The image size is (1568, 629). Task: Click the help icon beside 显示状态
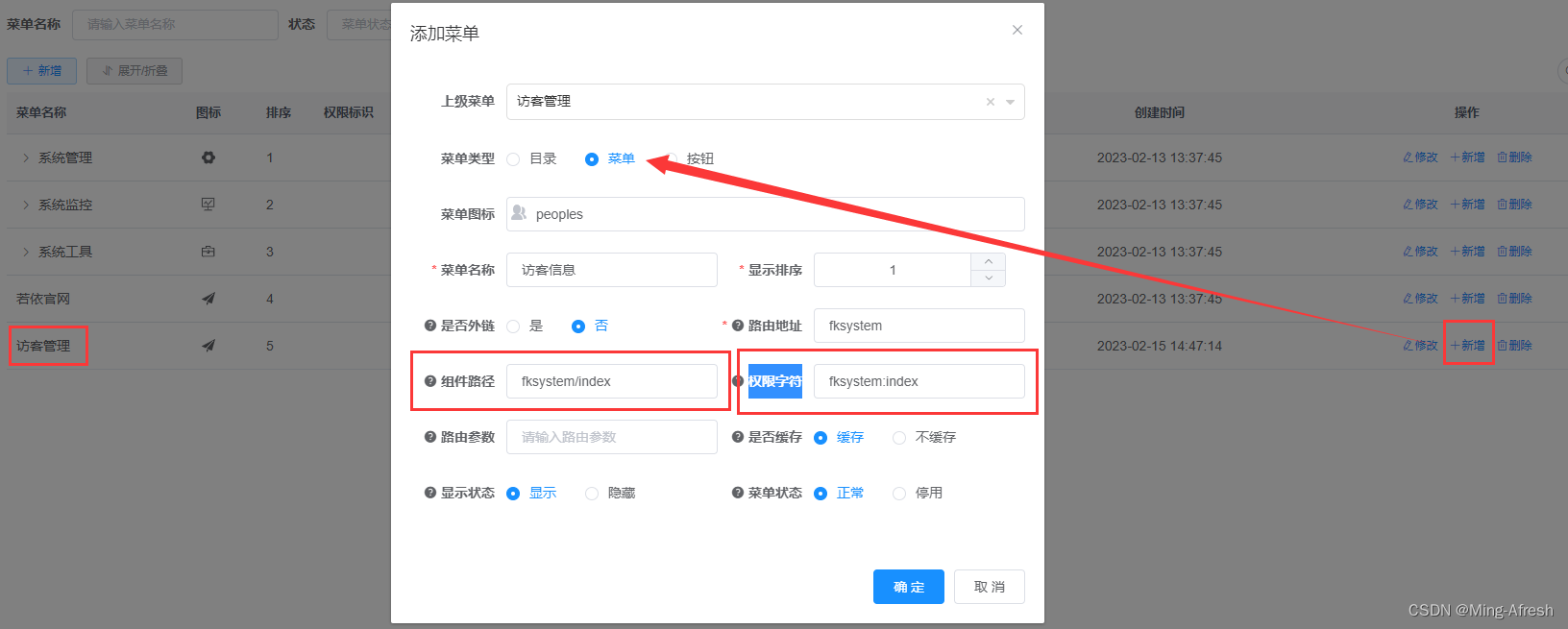click(430, 493)
